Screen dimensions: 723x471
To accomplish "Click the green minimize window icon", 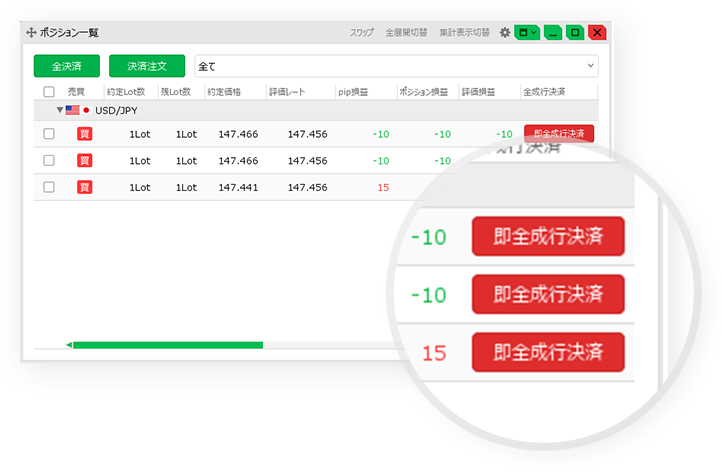I will click(553, 32).
